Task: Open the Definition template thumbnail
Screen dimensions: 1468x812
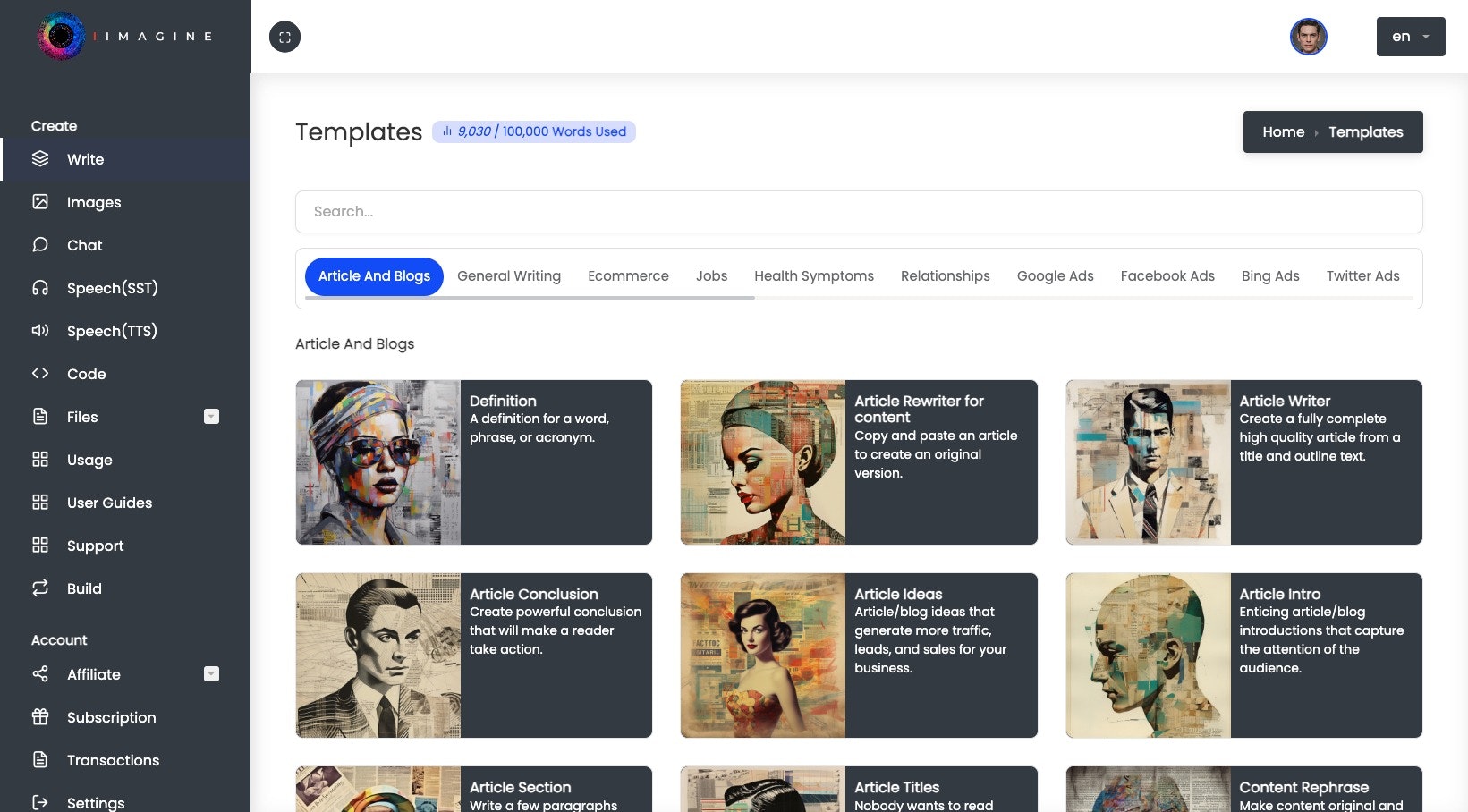Action: pyautogui.click(x=378, y=462)
